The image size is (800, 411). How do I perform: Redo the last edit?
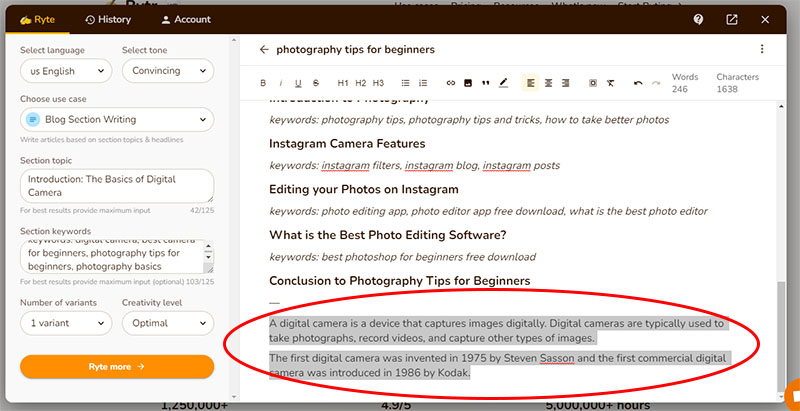click(x=656, y=83)
